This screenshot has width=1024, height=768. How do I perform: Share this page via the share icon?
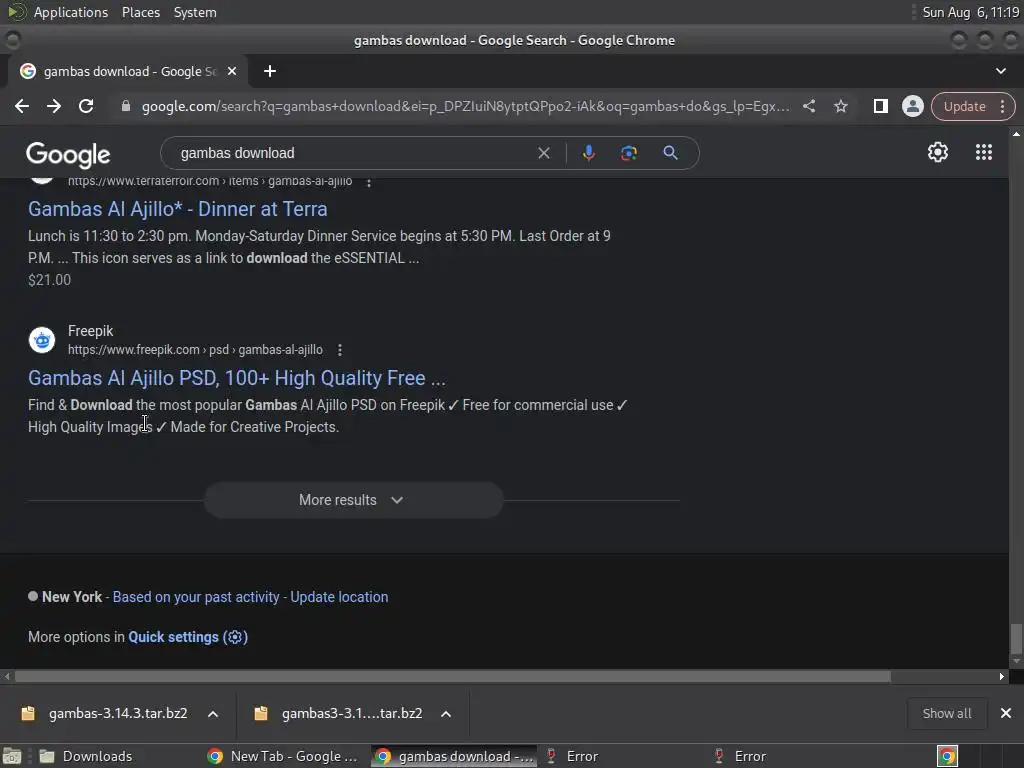point(809,106)
